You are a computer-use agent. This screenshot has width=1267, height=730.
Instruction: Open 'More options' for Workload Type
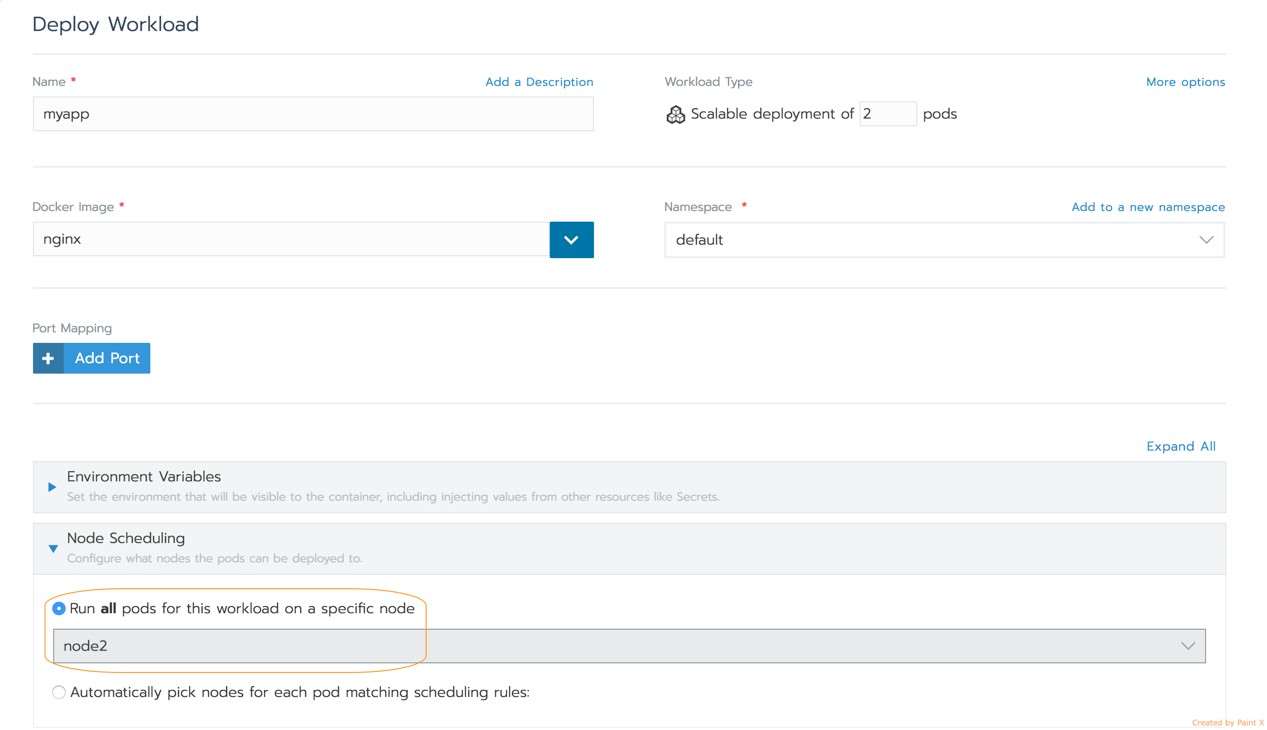pyautogui.click(x=1185, y=82)
